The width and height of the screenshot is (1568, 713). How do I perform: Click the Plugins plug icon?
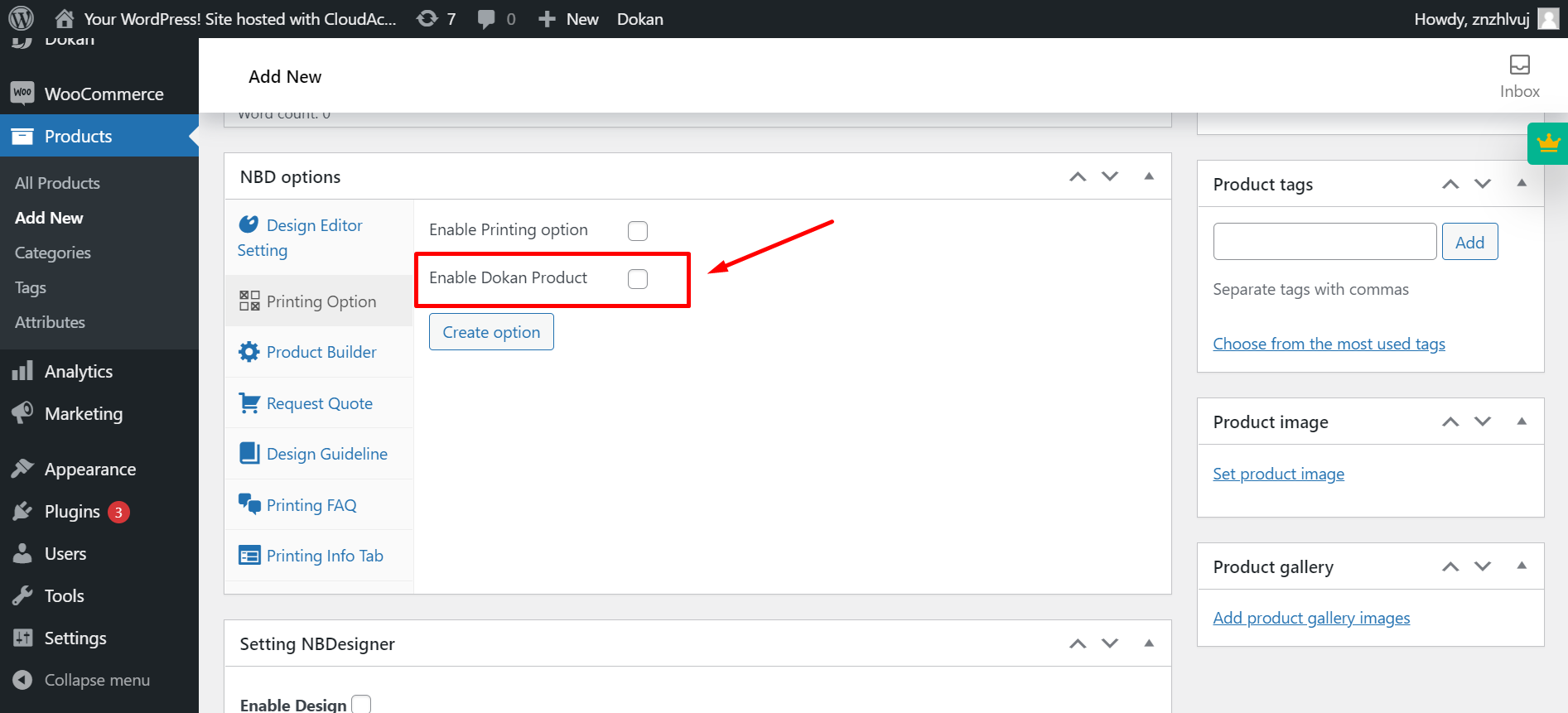click(x=22, y=511)
